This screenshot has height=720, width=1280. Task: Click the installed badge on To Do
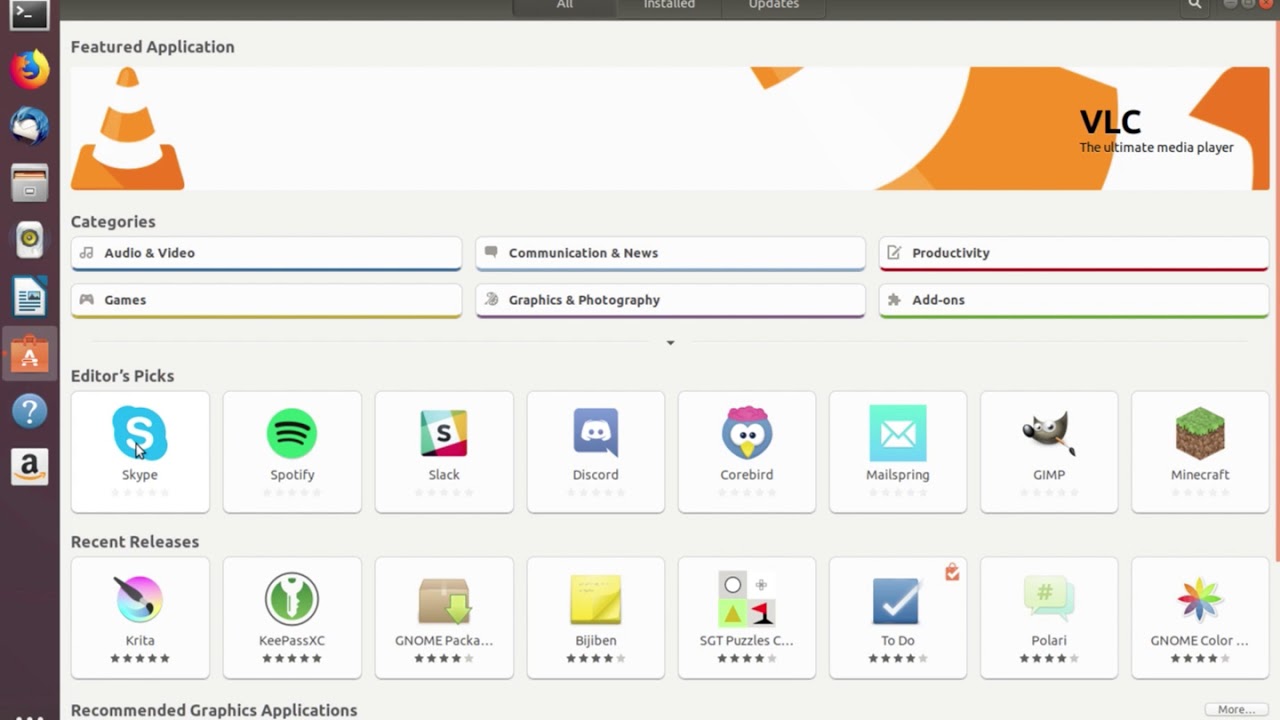coord(952,572)
